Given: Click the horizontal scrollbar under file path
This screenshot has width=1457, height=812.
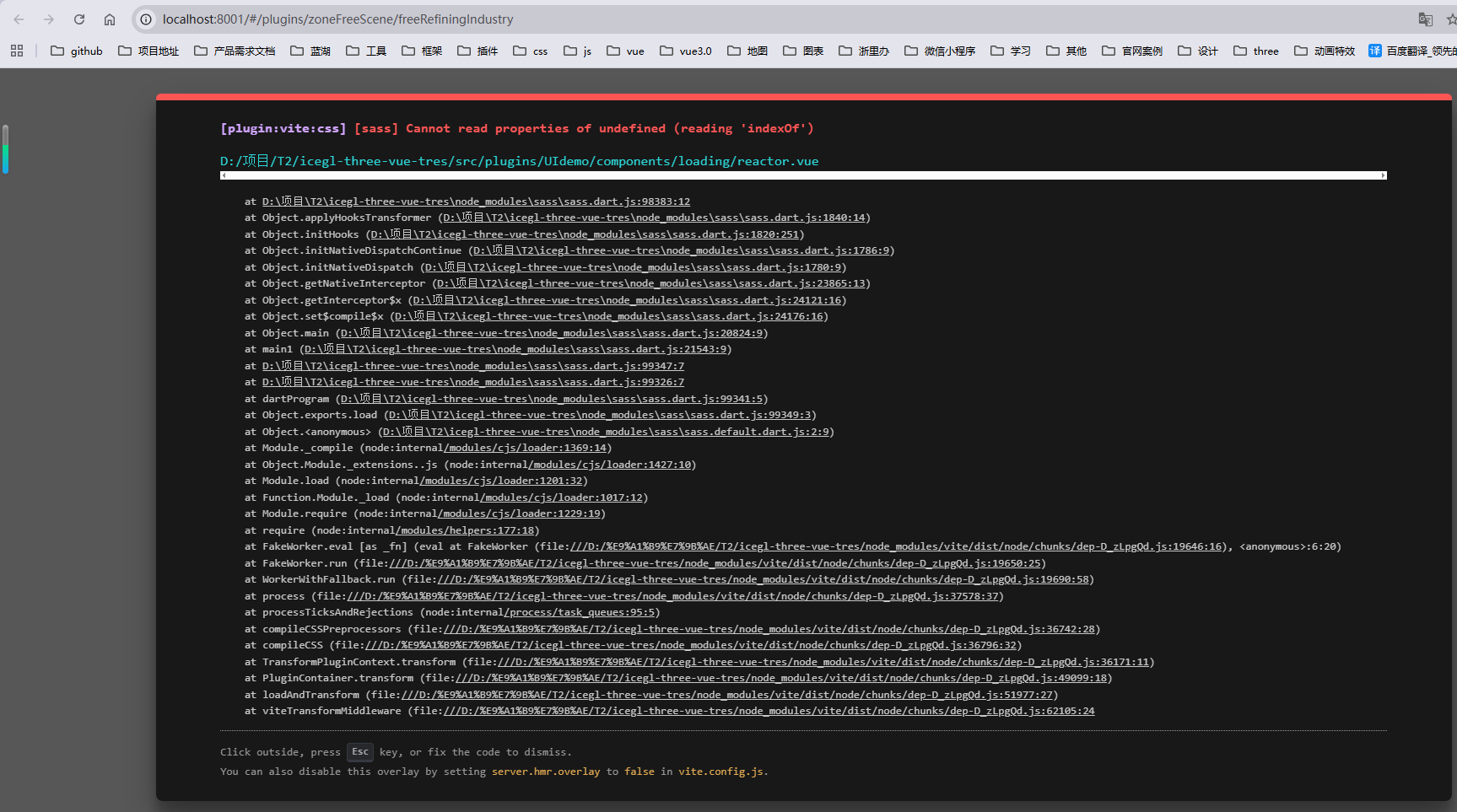Looking at the screenshot, I should (802, 175).
